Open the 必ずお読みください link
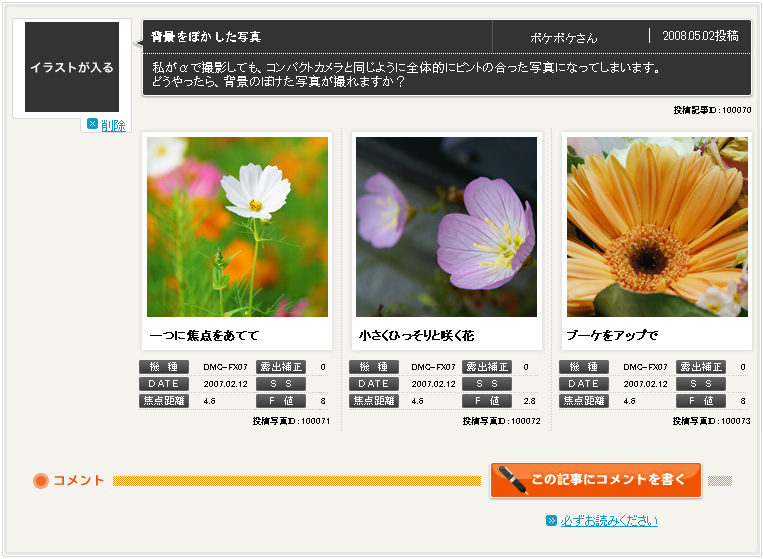The image size is (763, 559). click(x=609, y=521)
